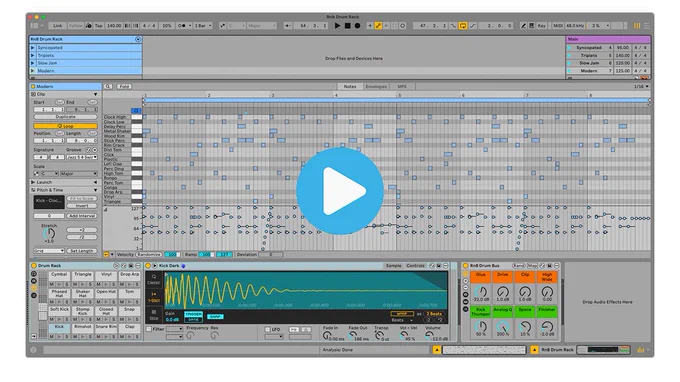Adjust the Stretch knob

[x=49, y=233]
